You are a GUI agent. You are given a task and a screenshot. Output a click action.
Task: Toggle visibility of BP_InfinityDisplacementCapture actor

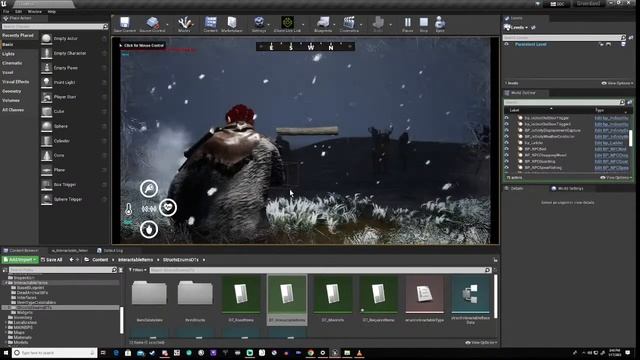(507, 130)
